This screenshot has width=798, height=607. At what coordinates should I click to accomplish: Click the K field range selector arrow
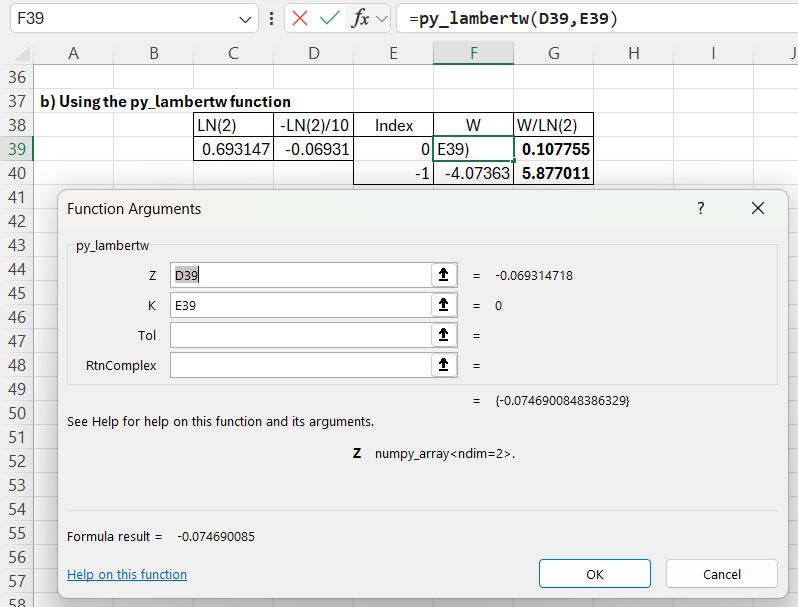click(442, 305)
